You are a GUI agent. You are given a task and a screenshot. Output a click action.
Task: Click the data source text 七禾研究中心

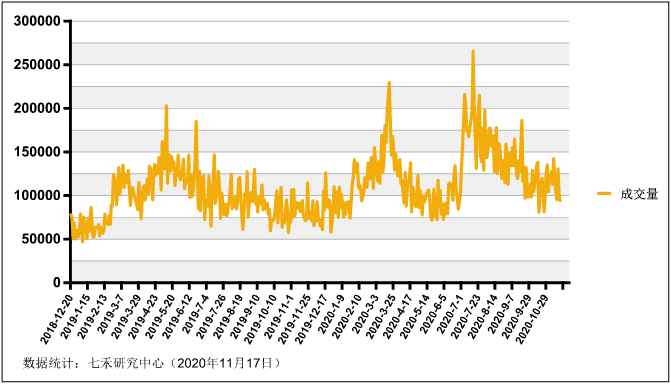coord(126,364)
